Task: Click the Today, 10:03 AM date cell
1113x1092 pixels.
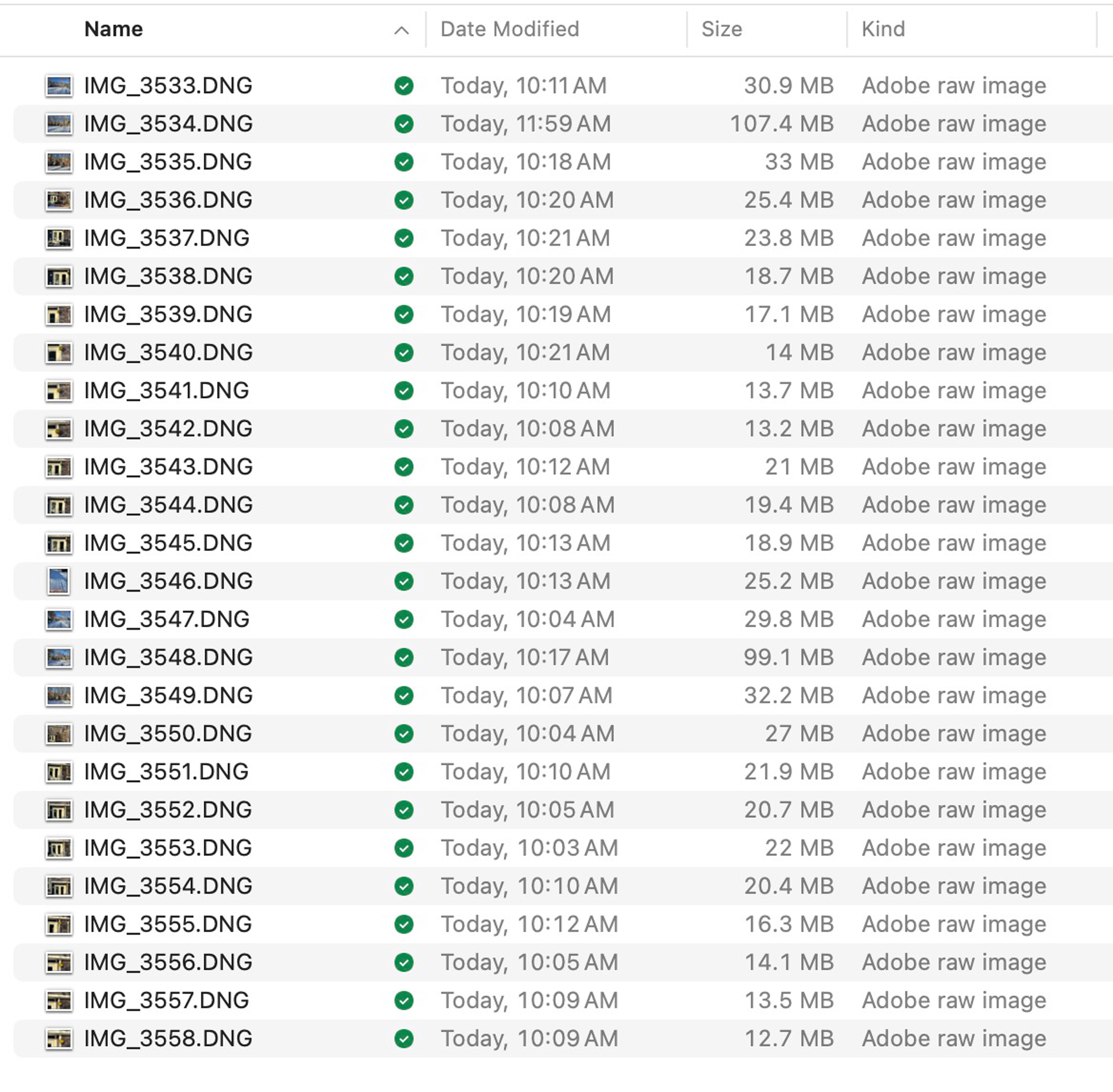Action: click(x=529, y=848)
